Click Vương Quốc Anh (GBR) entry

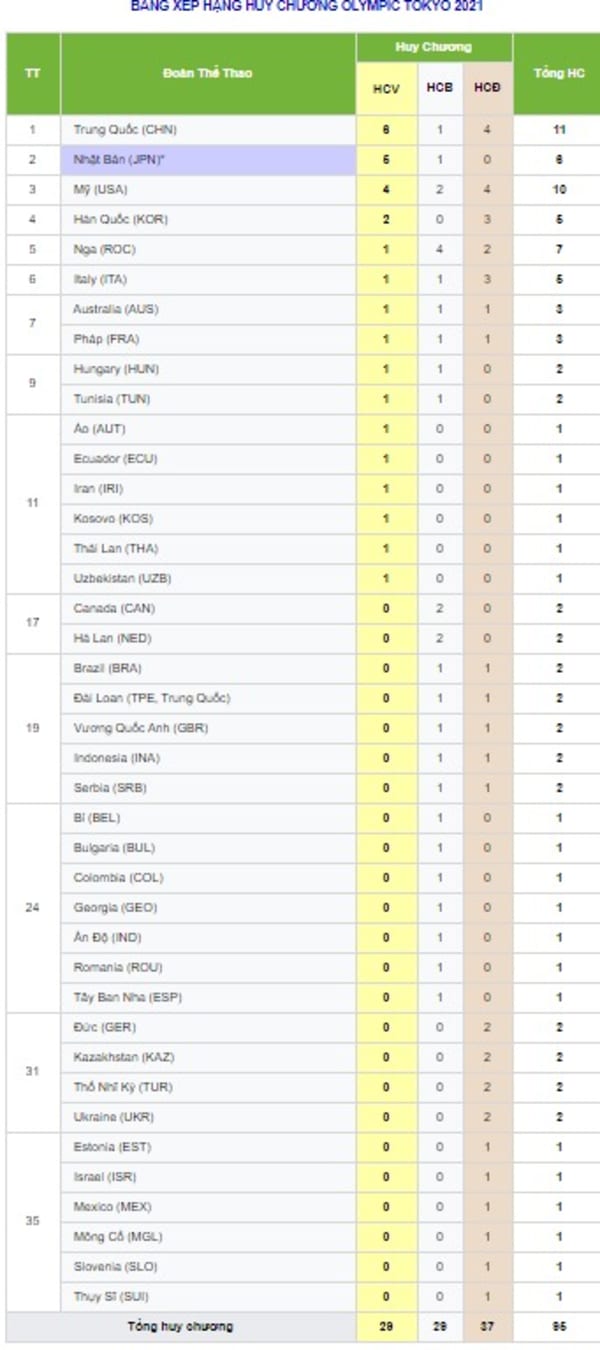click(140, 728)
